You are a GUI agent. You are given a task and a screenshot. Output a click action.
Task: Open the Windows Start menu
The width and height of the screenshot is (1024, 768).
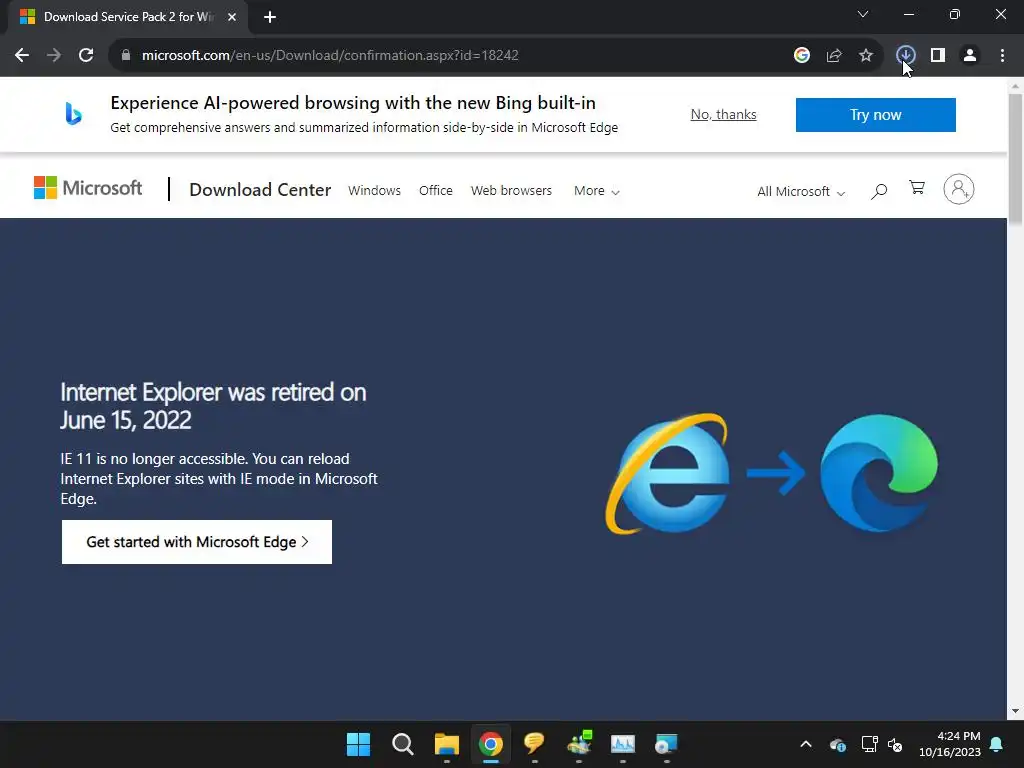point(358,744)
